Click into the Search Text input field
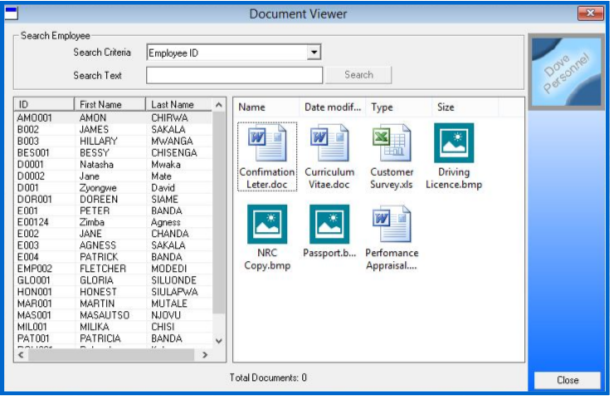610x396 pixels. point(234,75)
